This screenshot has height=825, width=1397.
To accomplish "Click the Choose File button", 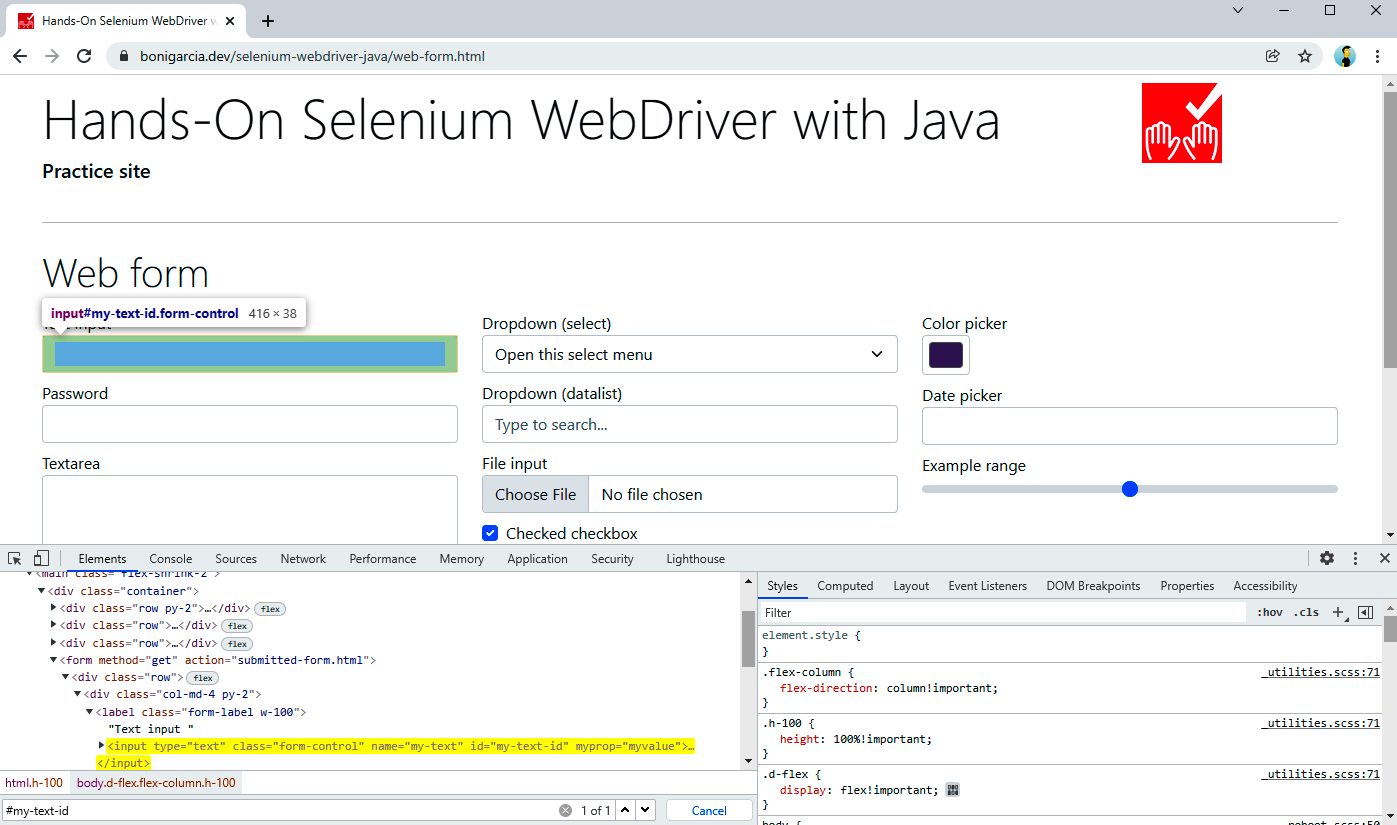I will 535,494.
